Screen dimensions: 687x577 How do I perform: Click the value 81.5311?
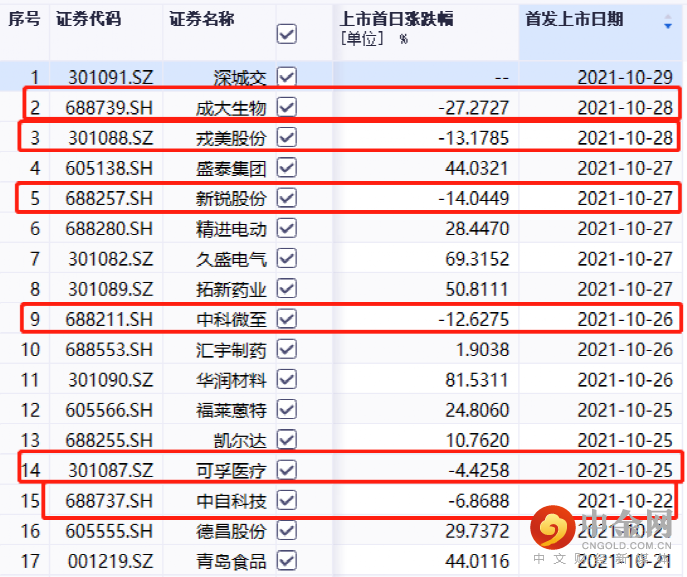pyautogui.click(x=477, y=380)
